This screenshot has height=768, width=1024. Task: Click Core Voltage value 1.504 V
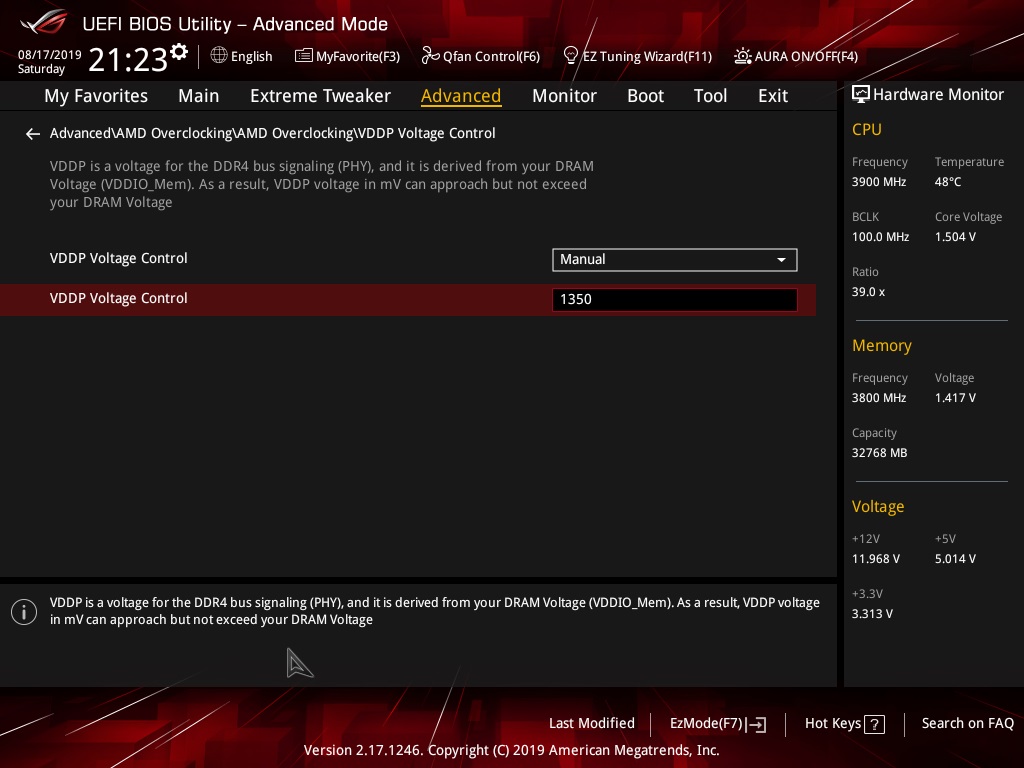955,236
